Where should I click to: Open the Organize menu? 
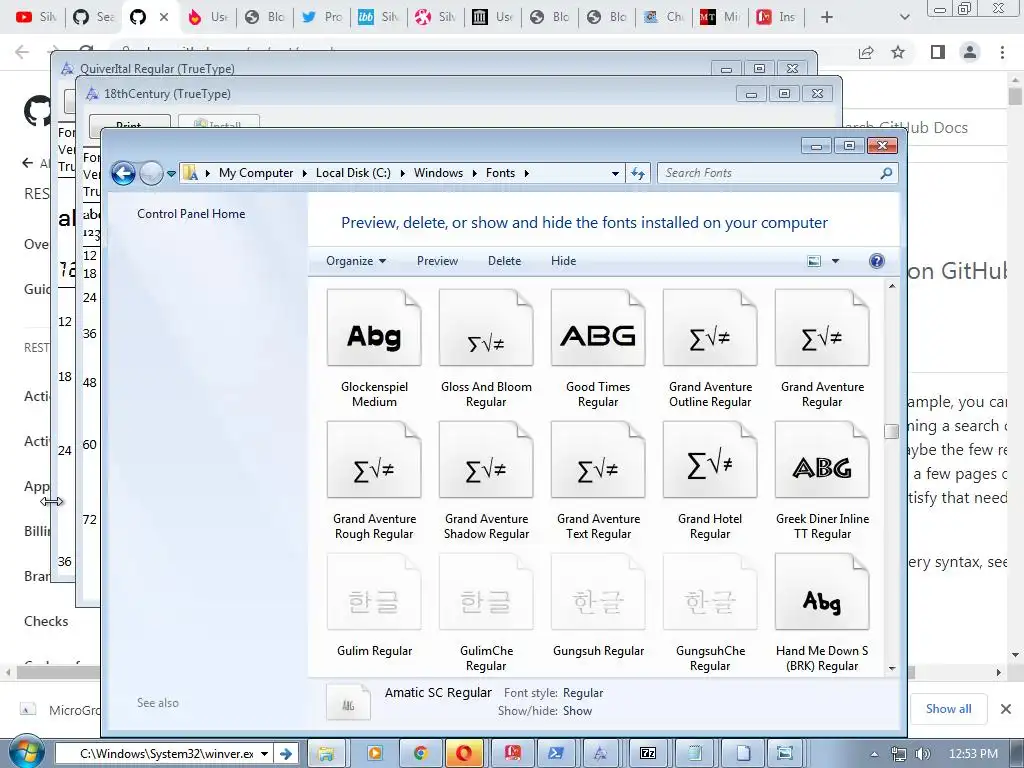[x=356, y=261]
